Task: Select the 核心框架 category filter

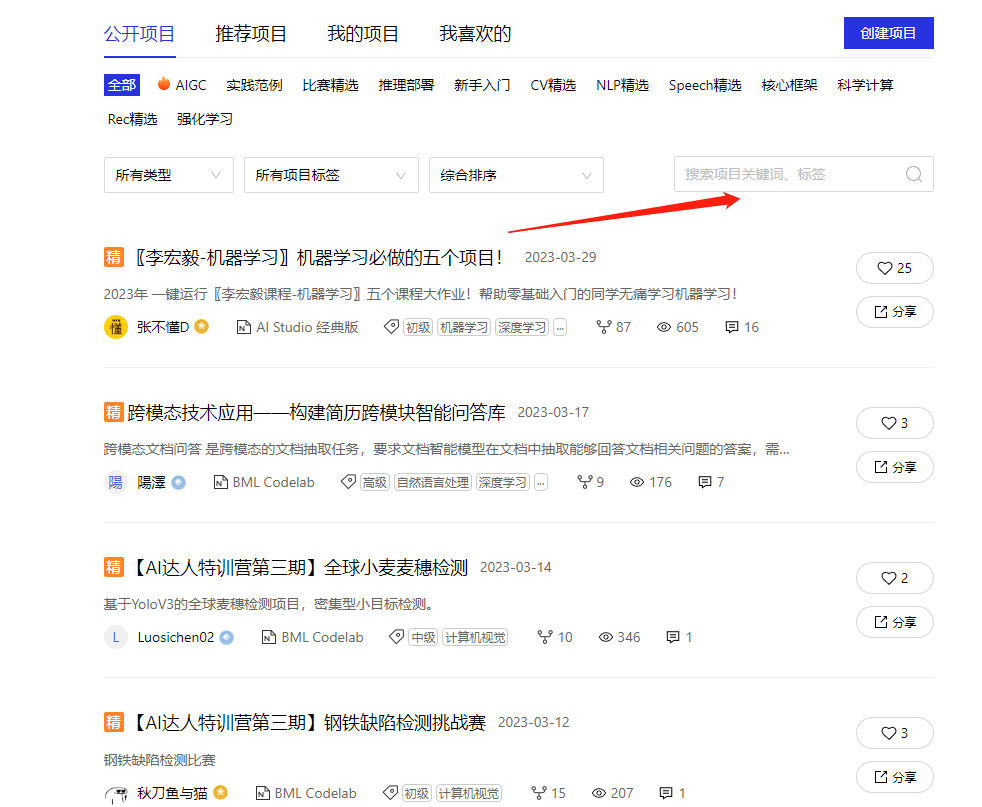Action: pyautogui.click(x=789, y=85)
